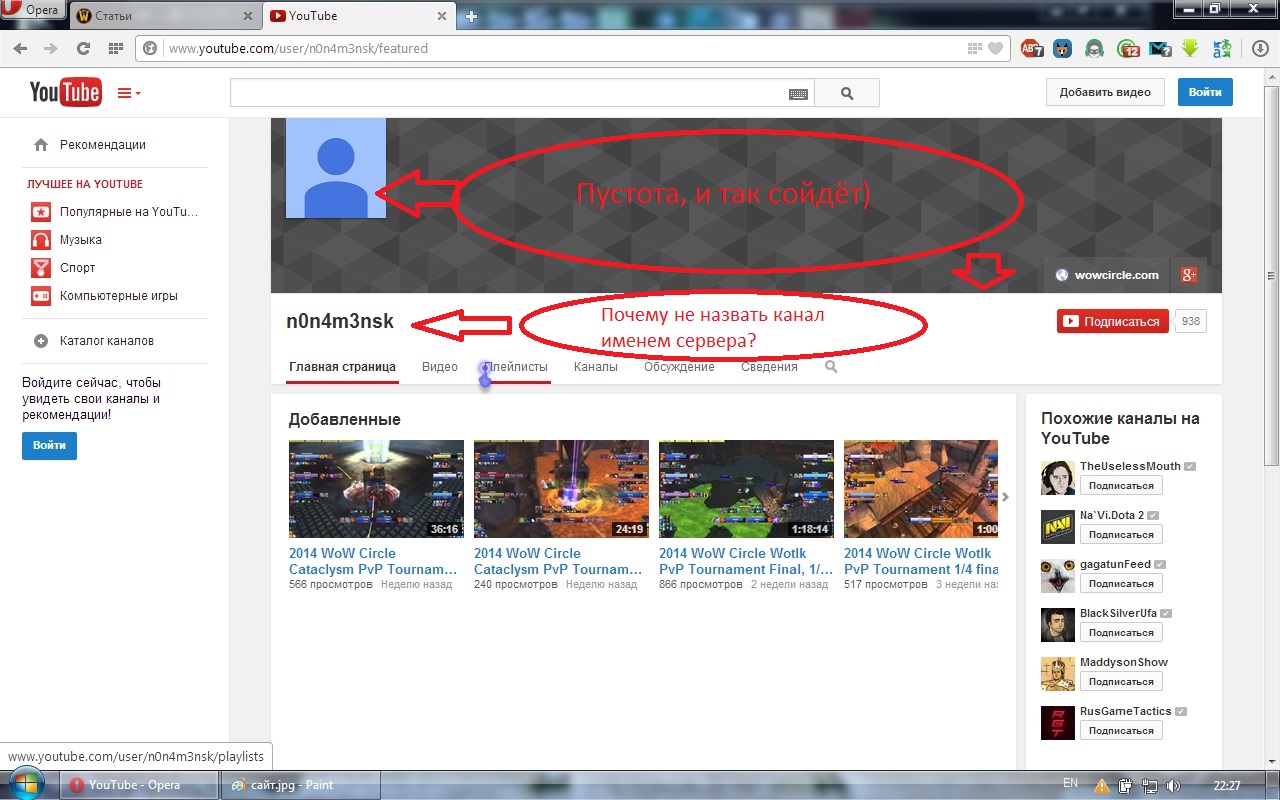Click the red Подписаться subscribe button
Screen dimensions: 1280x800
pos(1112,321)
